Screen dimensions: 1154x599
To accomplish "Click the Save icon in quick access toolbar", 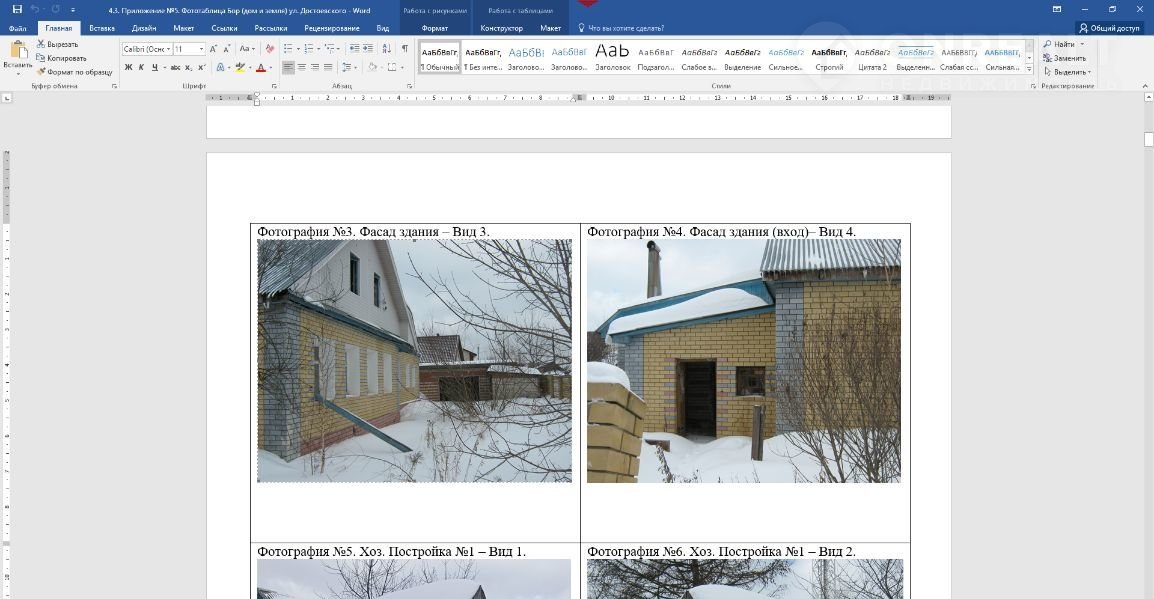I will 17,9.
